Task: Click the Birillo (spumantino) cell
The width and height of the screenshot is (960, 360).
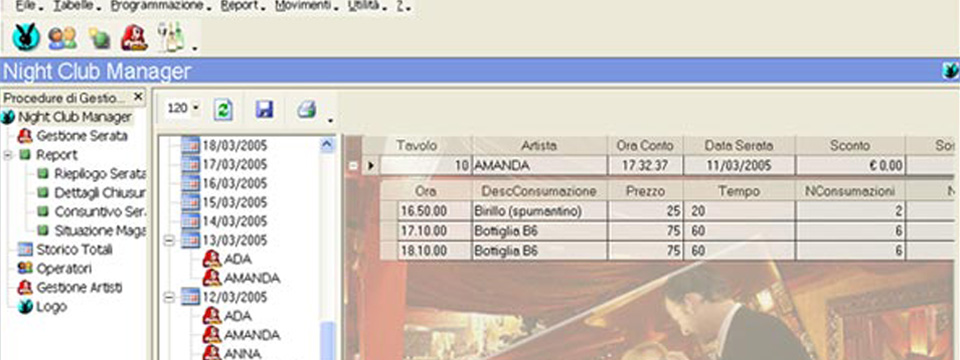Action: [x=539, y=211]
